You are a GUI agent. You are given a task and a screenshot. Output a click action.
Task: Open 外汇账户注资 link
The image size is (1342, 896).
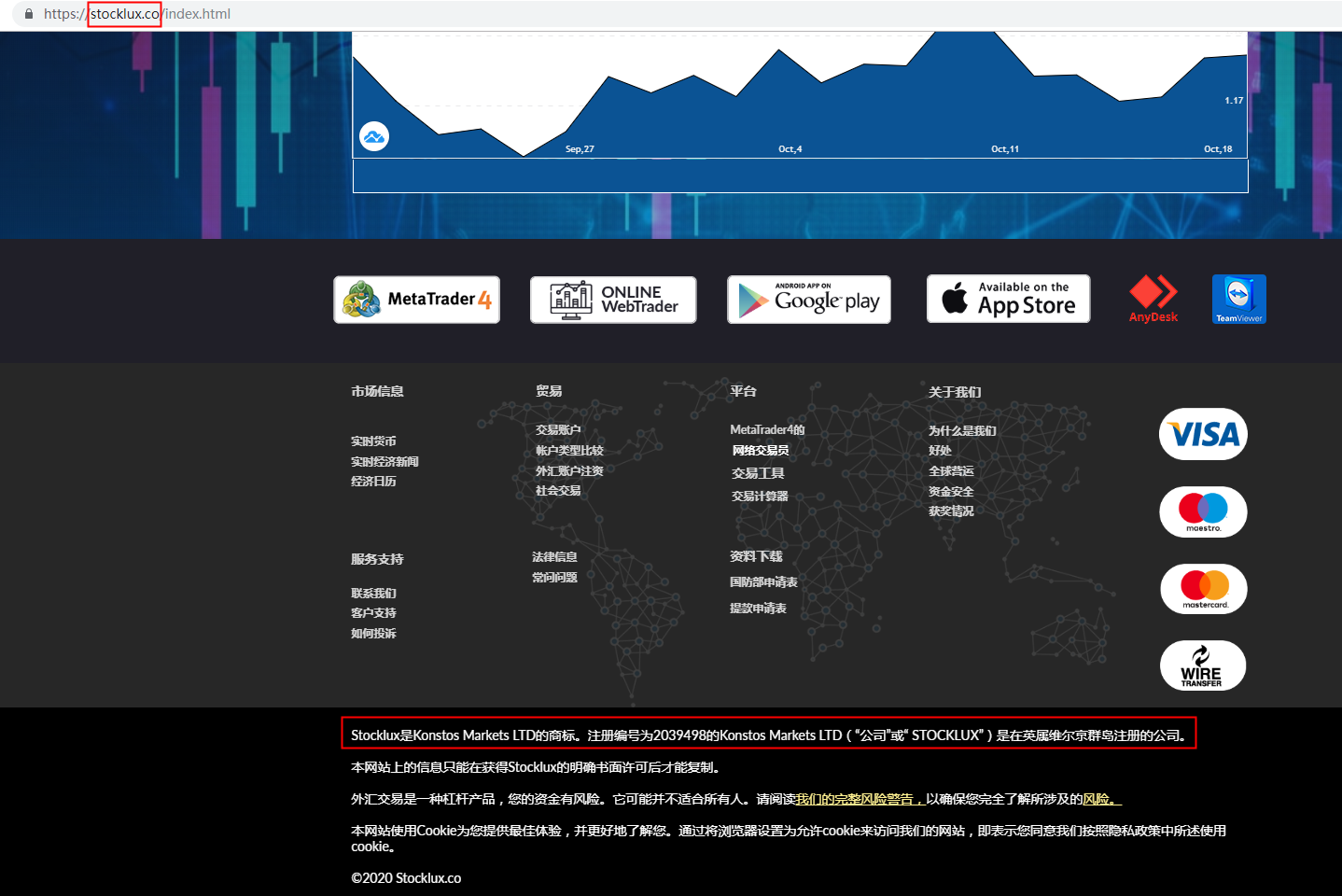(569, 471)
